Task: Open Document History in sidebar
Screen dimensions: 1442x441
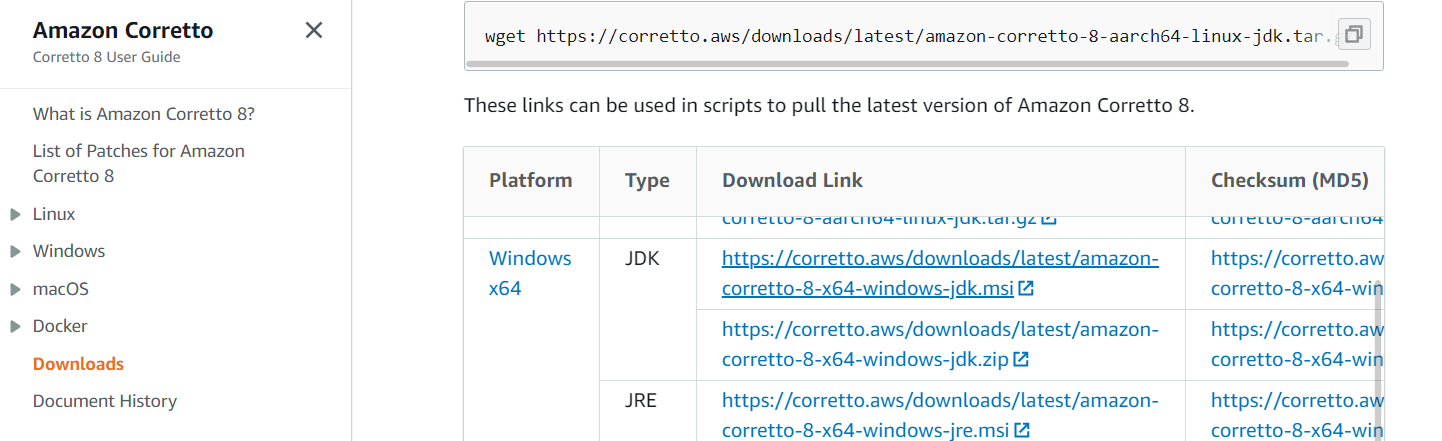Action: 105,401
